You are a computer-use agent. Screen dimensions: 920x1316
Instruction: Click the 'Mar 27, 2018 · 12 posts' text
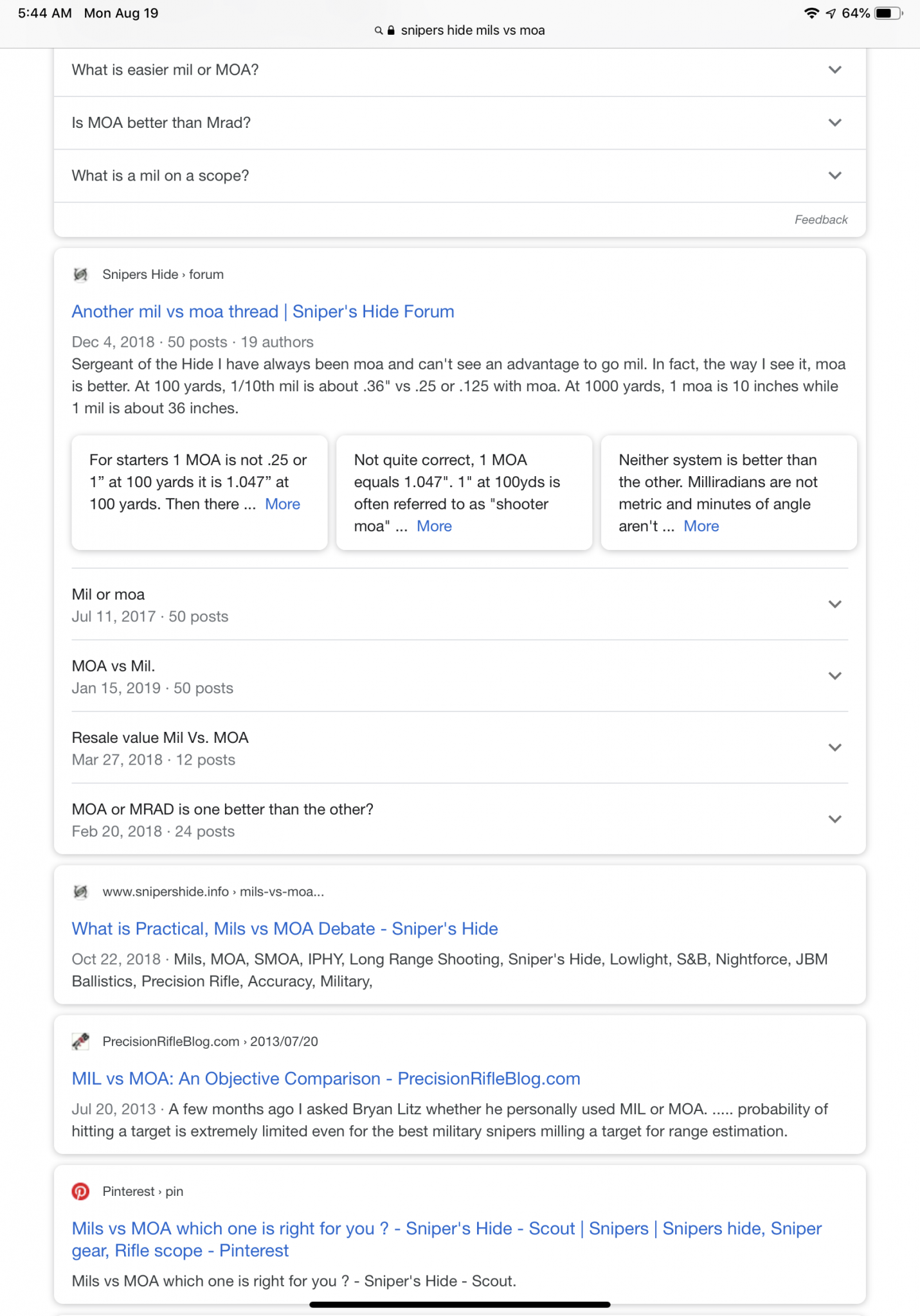[154, 760]
